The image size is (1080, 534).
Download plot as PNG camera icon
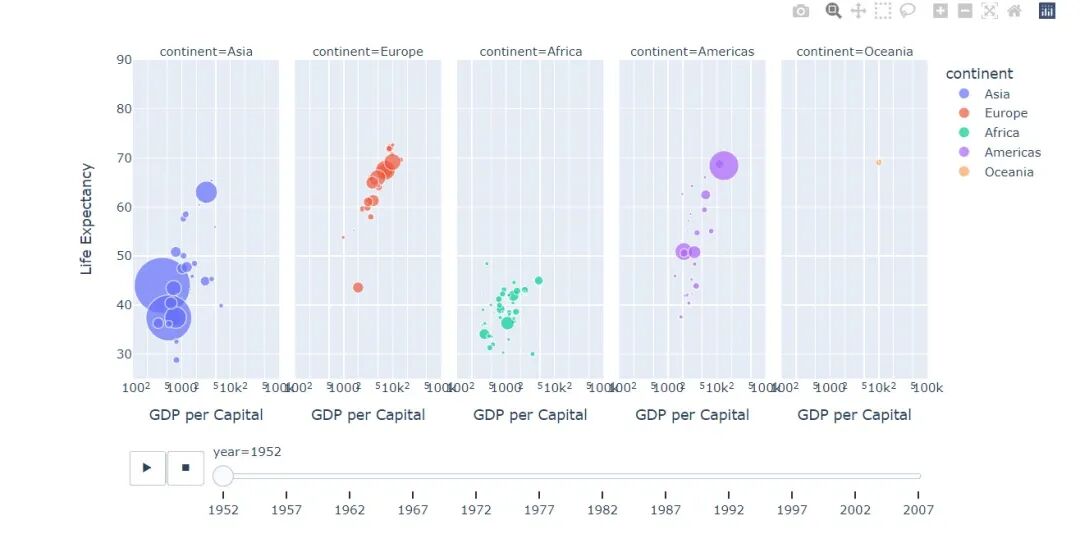click(x=800, y=11)
